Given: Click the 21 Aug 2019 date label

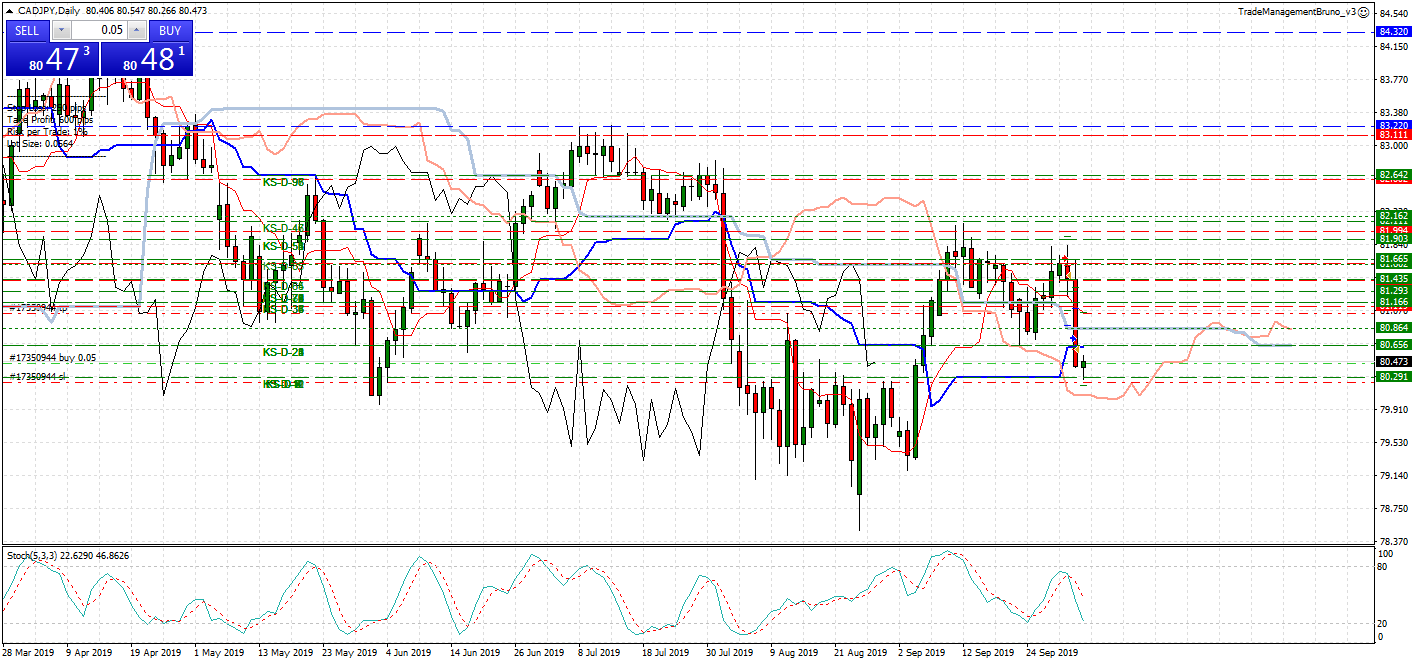Looking at the screenshot, I should click(861, 653).
